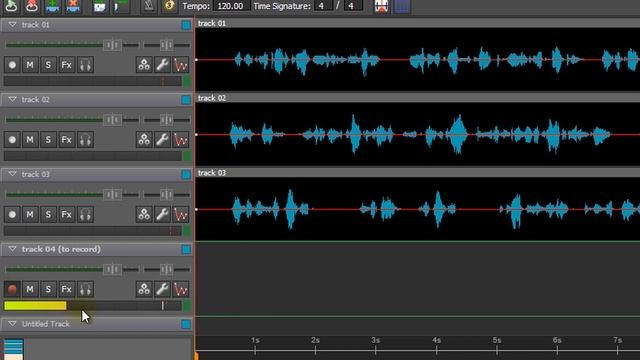
Task: Collapse Untitled Track using its triangle
Action: point(12,324)
